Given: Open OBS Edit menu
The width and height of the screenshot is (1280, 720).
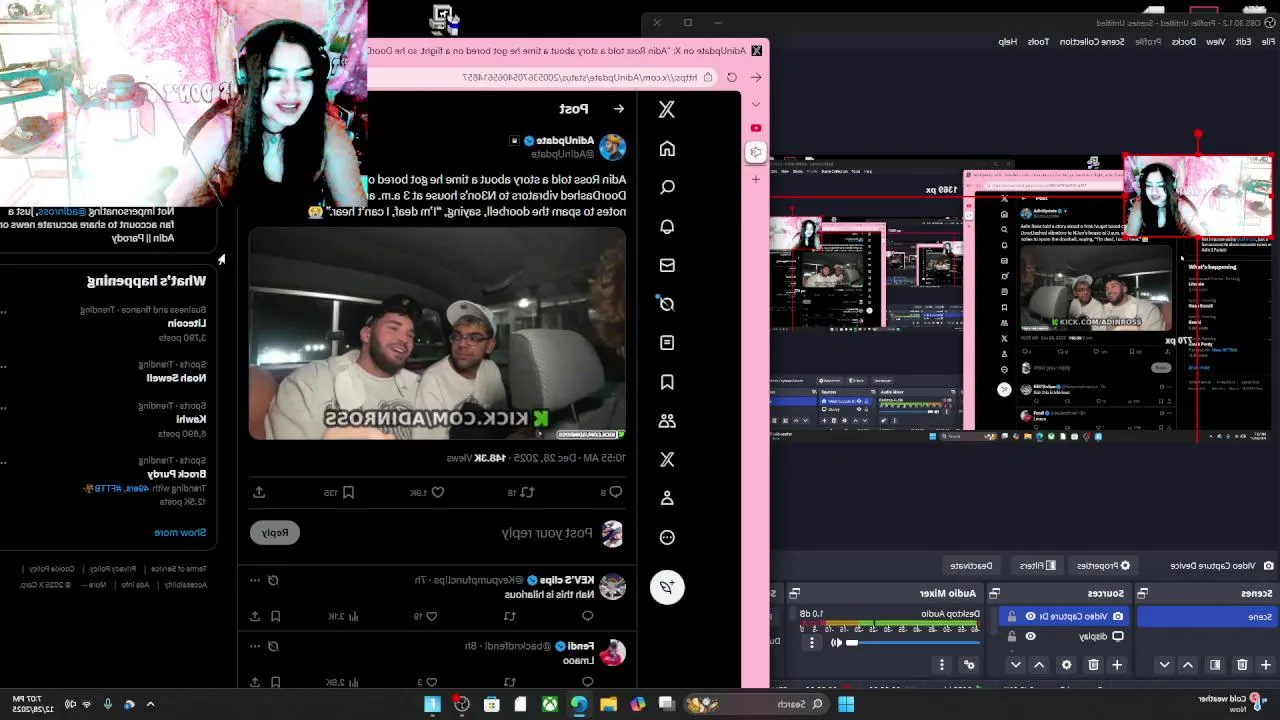Looking at the screenshot, I should pos(1243,41).
